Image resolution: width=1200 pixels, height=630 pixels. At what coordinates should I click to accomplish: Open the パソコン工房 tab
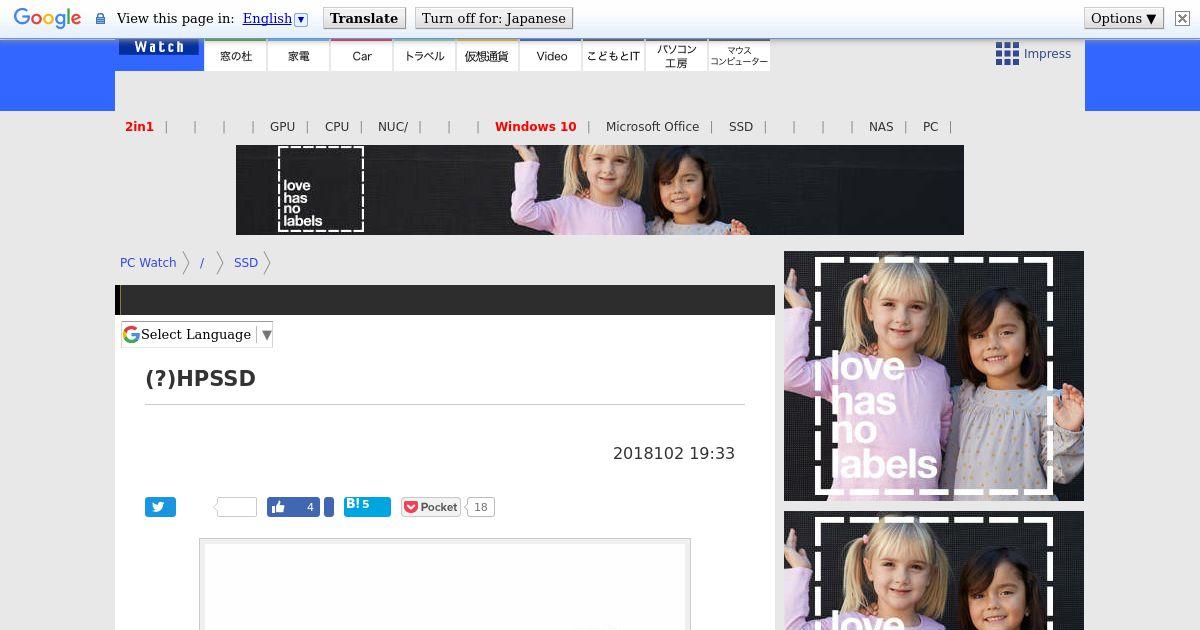tap(676, 56)
